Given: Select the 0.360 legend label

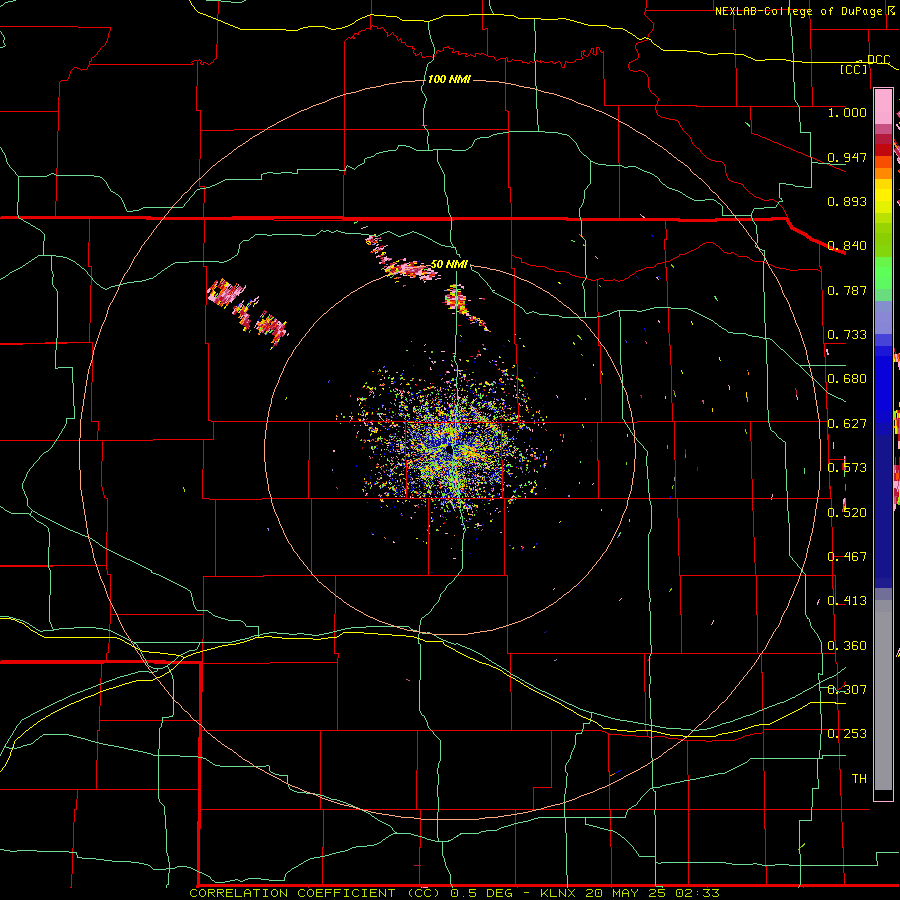Looking at the screenshot, I should [x=847, y=646].
